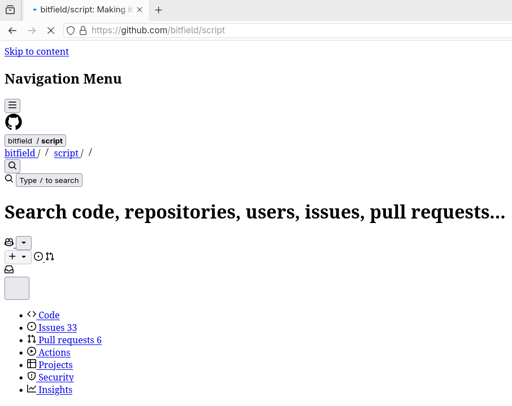Click the shield tracking protection icon in address bar
Screen dimensions: 512x406
[x=70, y=31]
